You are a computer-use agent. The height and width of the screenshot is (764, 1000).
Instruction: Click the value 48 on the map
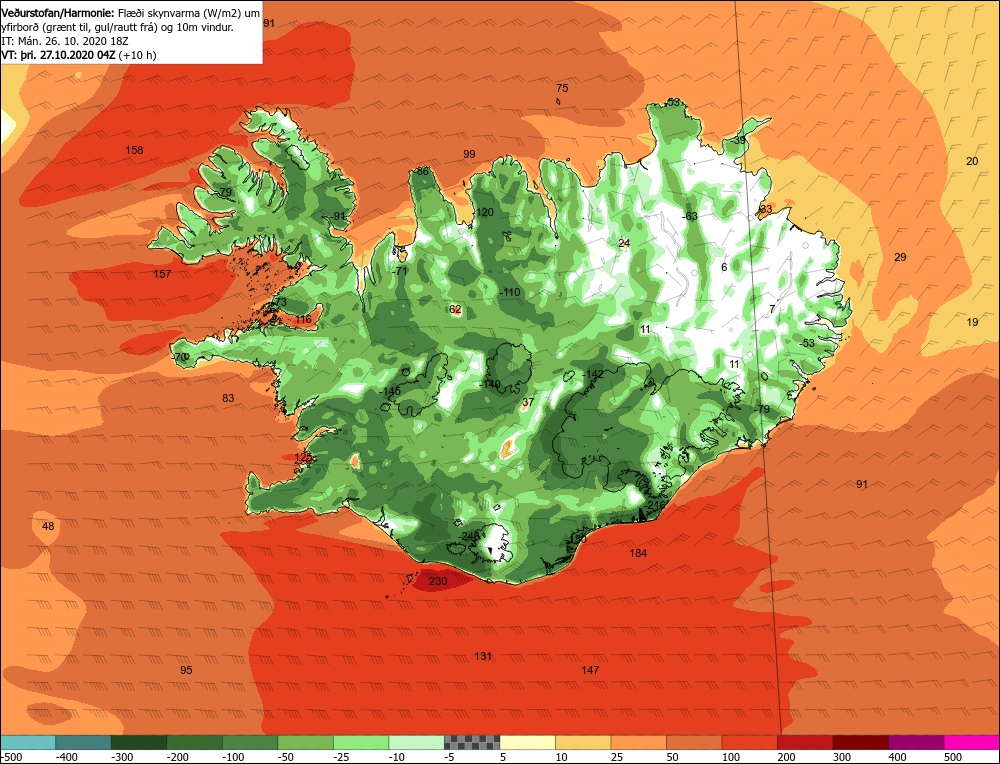pos(48,526)
